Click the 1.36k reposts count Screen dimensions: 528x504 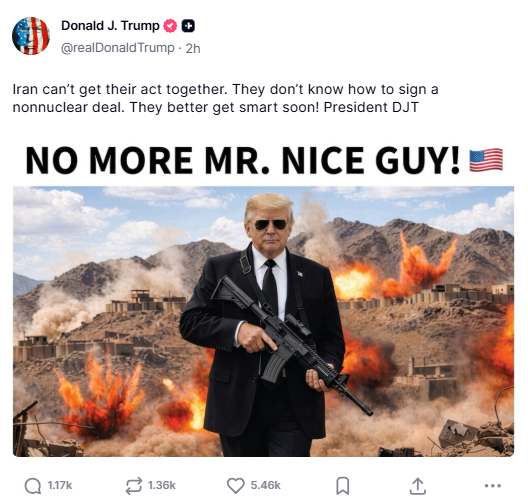[162, 485]
